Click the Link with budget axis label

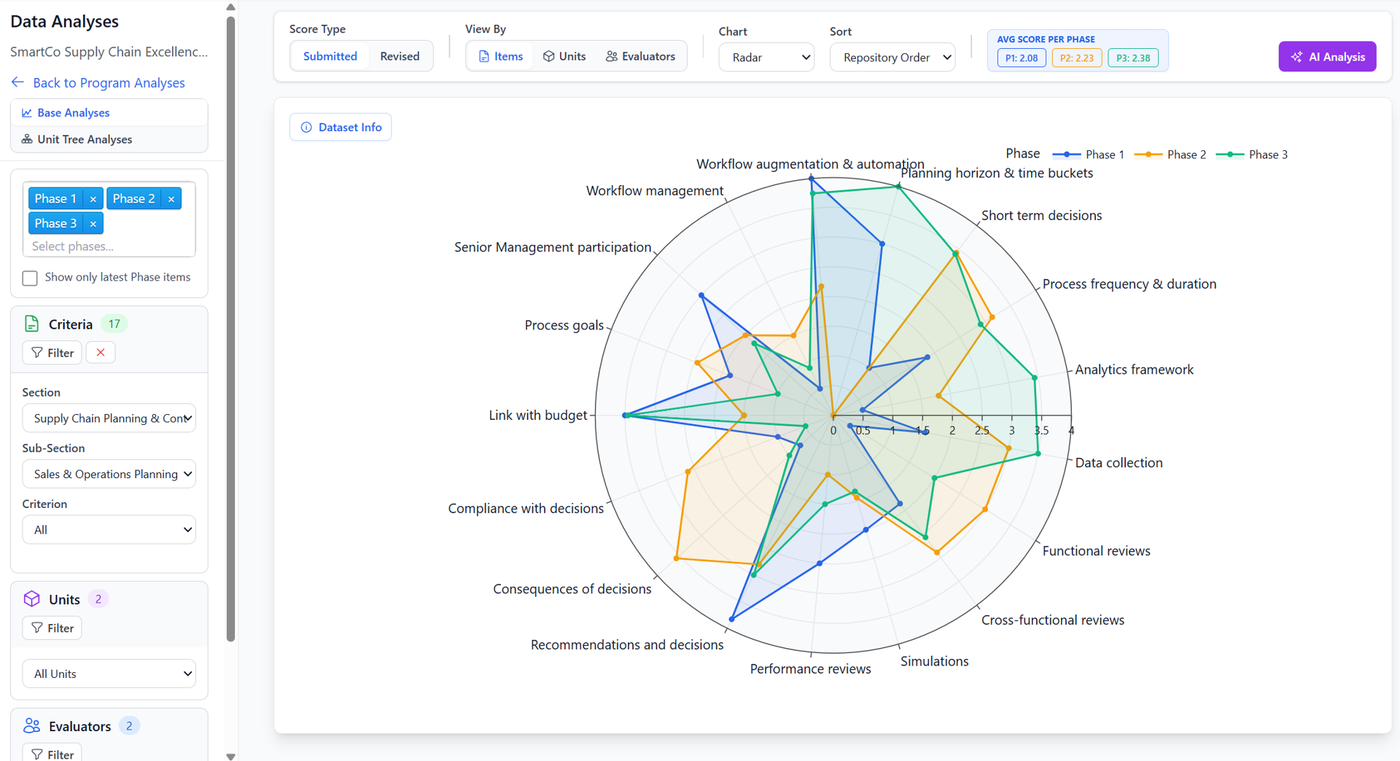click(538, 415)
